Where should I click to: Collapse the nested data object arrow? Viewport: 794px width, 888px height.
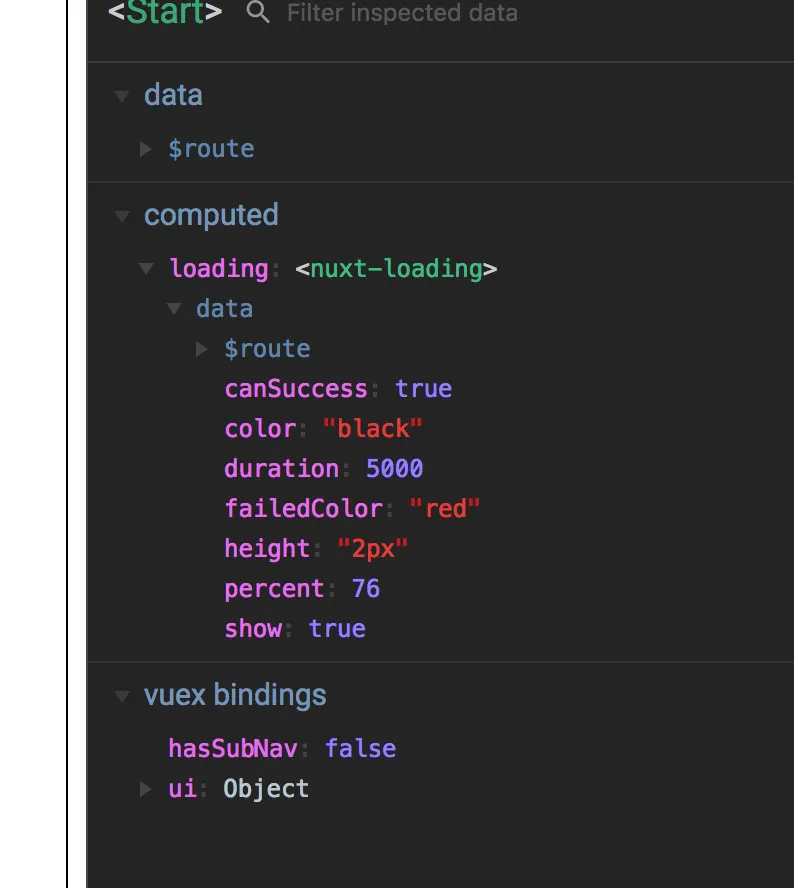pyautogui.click(x=174, y=309)
